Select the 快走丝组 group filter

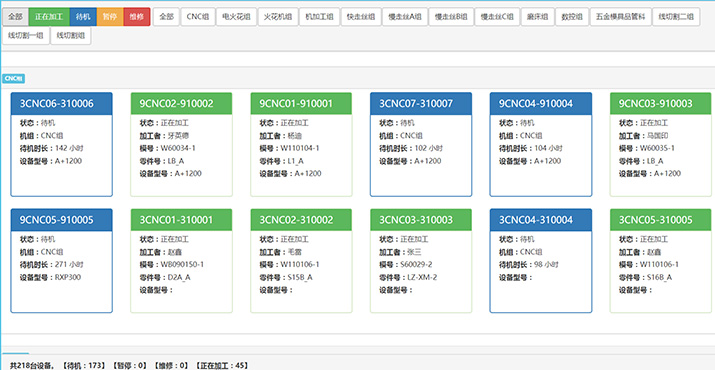click(x=361, y=17)
